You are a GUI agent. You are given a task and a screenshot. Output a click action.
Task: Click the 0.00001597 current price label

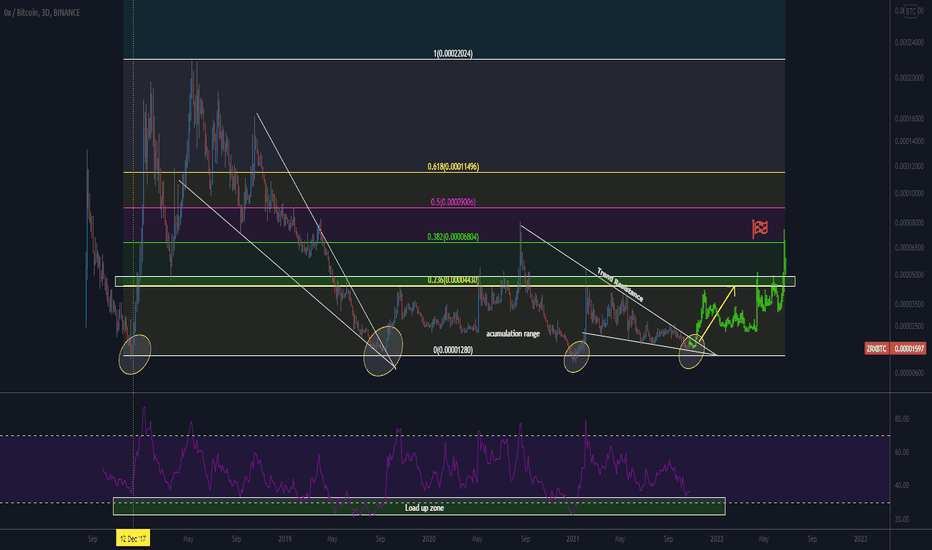click(x=909, y=348)
